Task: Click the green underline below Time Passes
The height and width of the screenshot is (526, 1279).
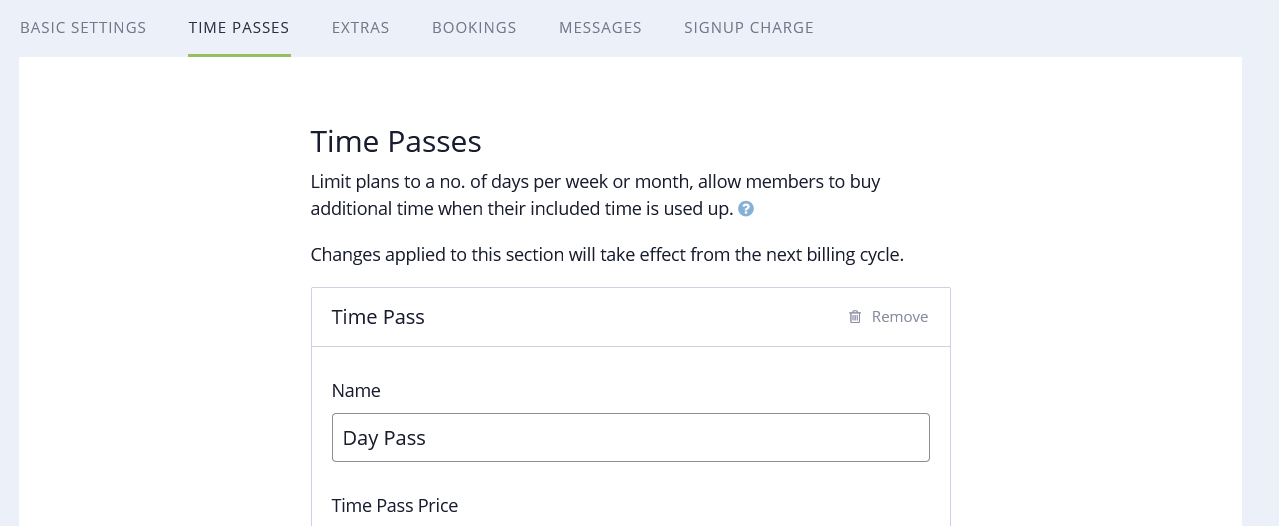Action: click(x=239, y=55)
